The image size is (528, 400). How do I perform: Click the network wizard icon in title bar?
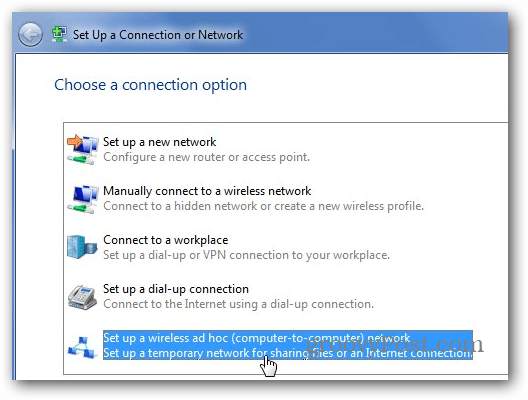pyautogui.click(x=59, y=34)
